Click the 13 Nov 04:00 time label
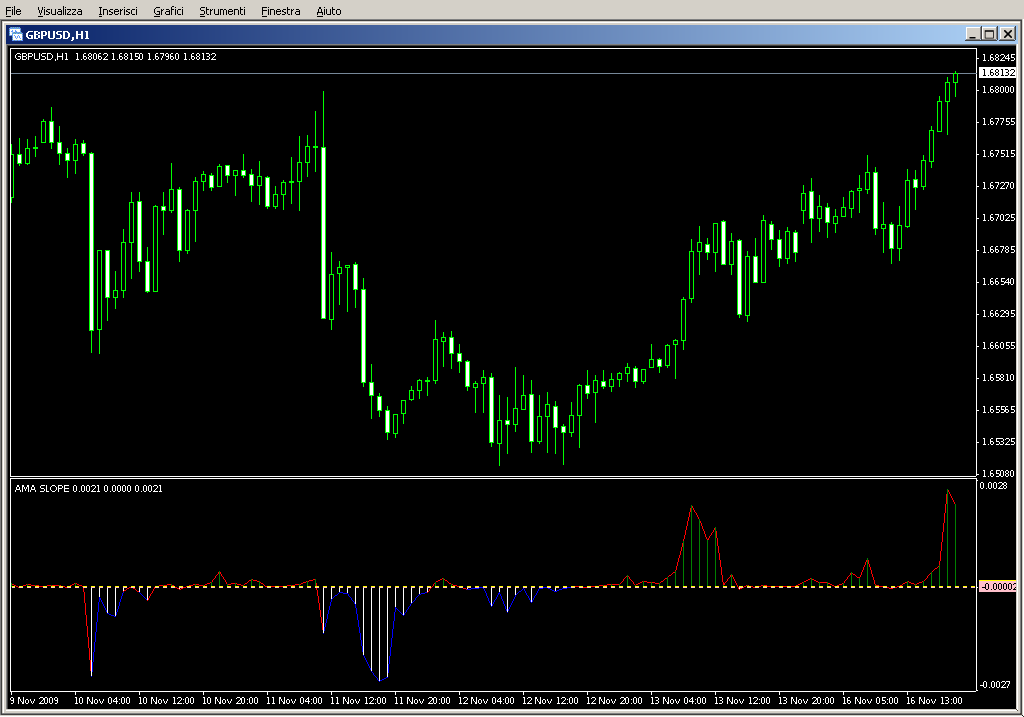 (678, 701)
